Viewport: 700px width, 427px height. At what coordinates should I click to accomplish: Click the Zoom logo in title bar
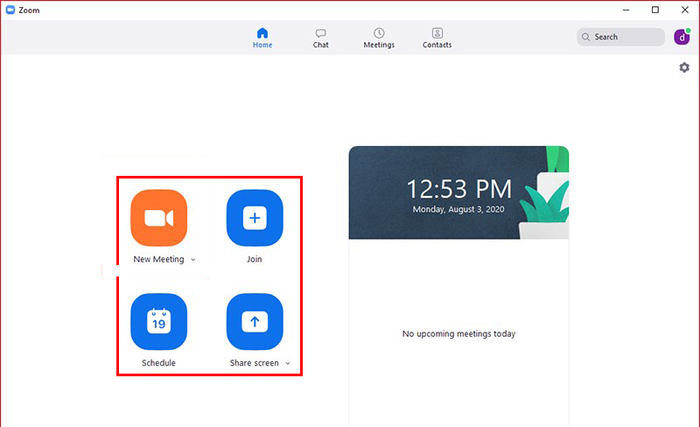10,10
